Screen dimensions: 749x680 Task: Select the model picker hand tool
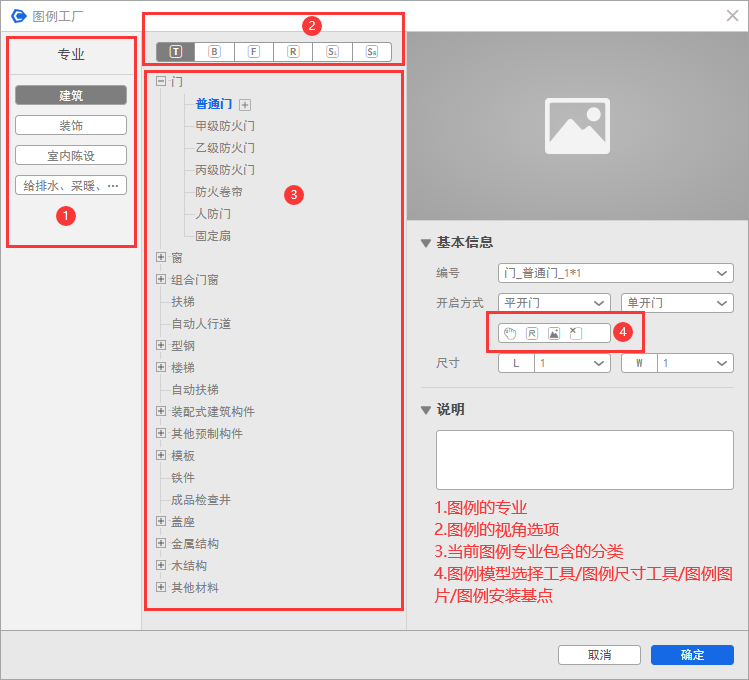click(x=510, y=333)
